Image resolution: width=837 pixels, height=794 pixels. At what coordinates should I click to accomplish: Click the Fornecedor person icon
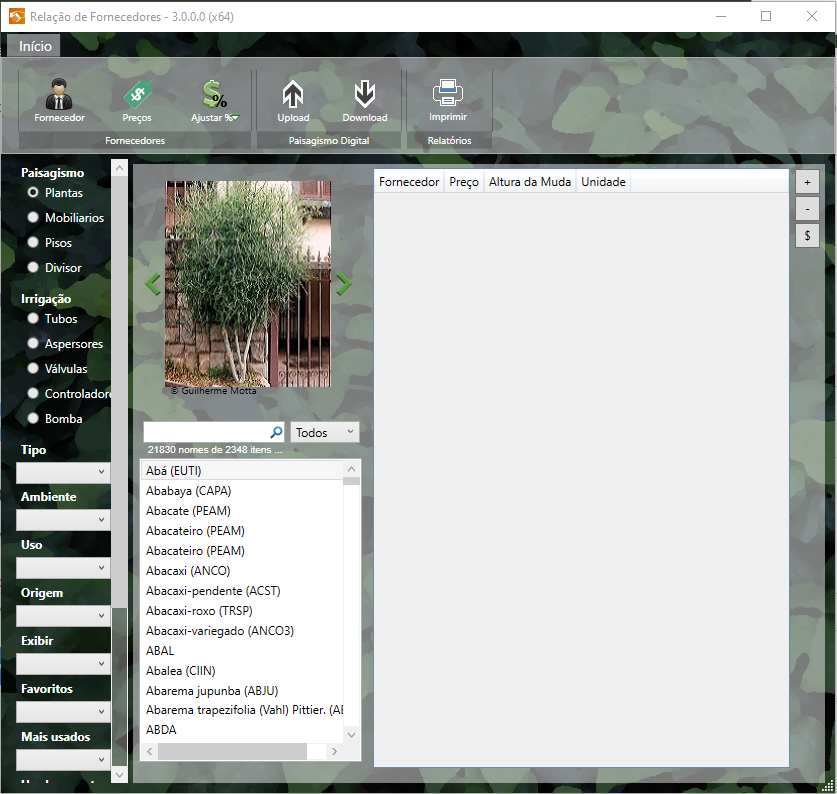[x=59, y=95]
